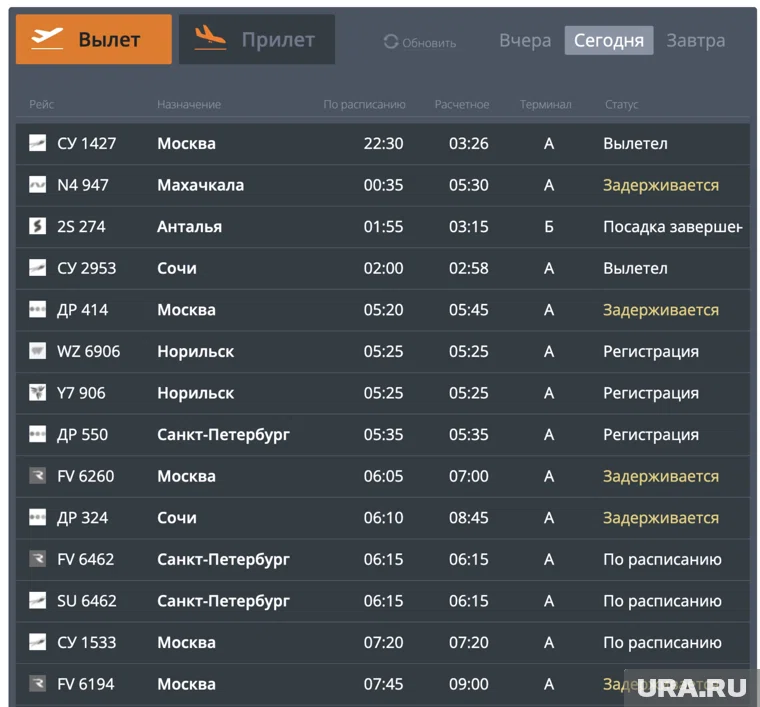Click the FV 6260 airline logo icon

coord(37,476)
